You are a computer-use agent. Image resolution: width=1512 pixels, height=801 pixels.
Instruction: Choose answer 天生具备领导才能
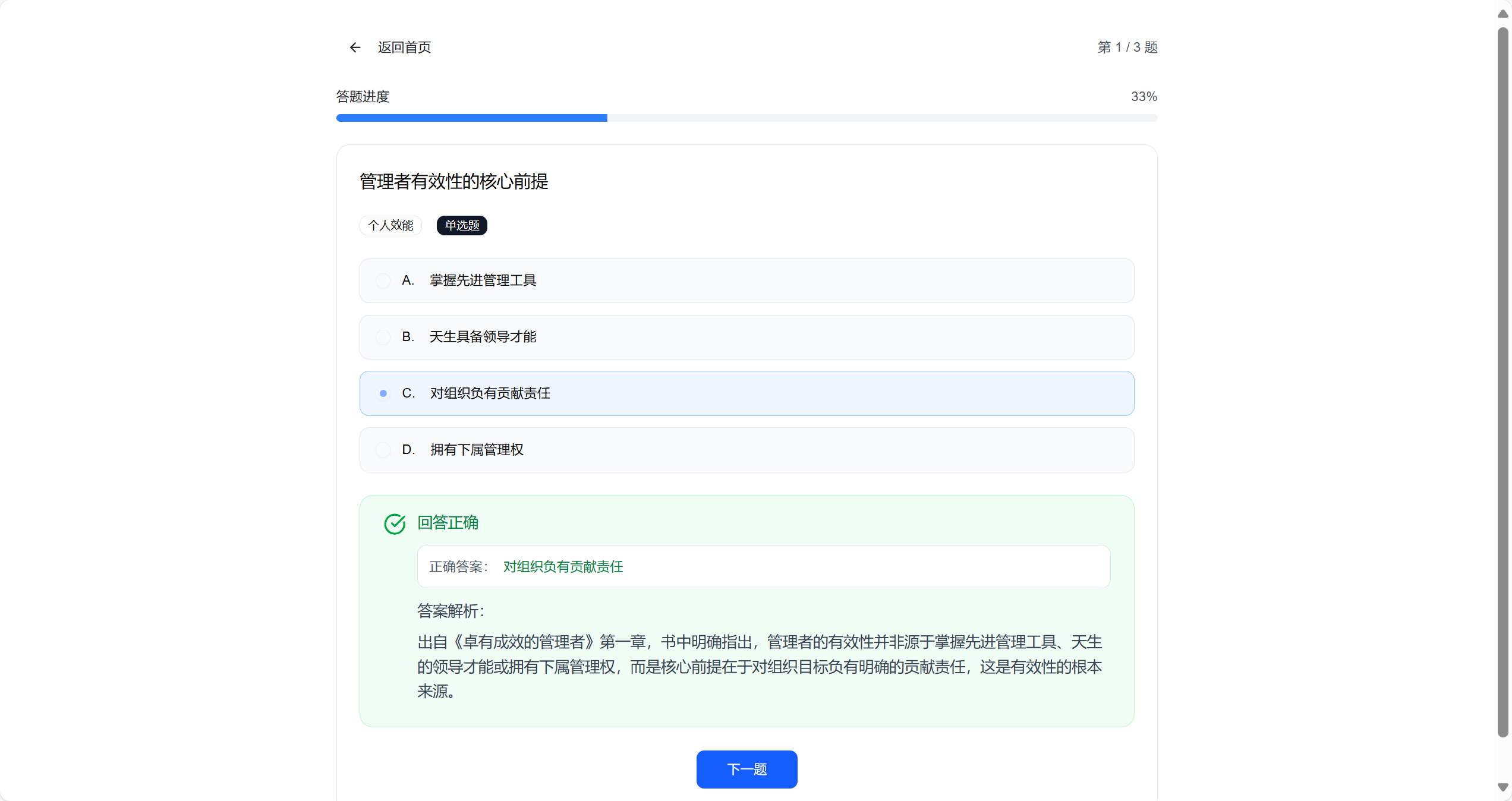tap(483, 337)
